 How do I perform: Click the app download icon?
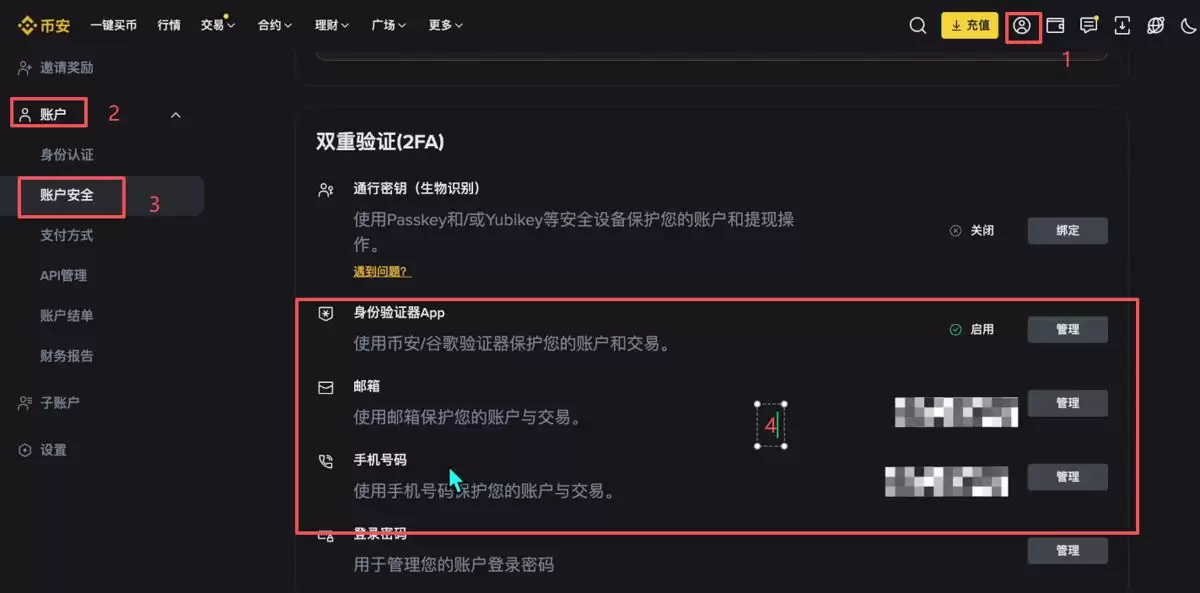click(1121, 26)
